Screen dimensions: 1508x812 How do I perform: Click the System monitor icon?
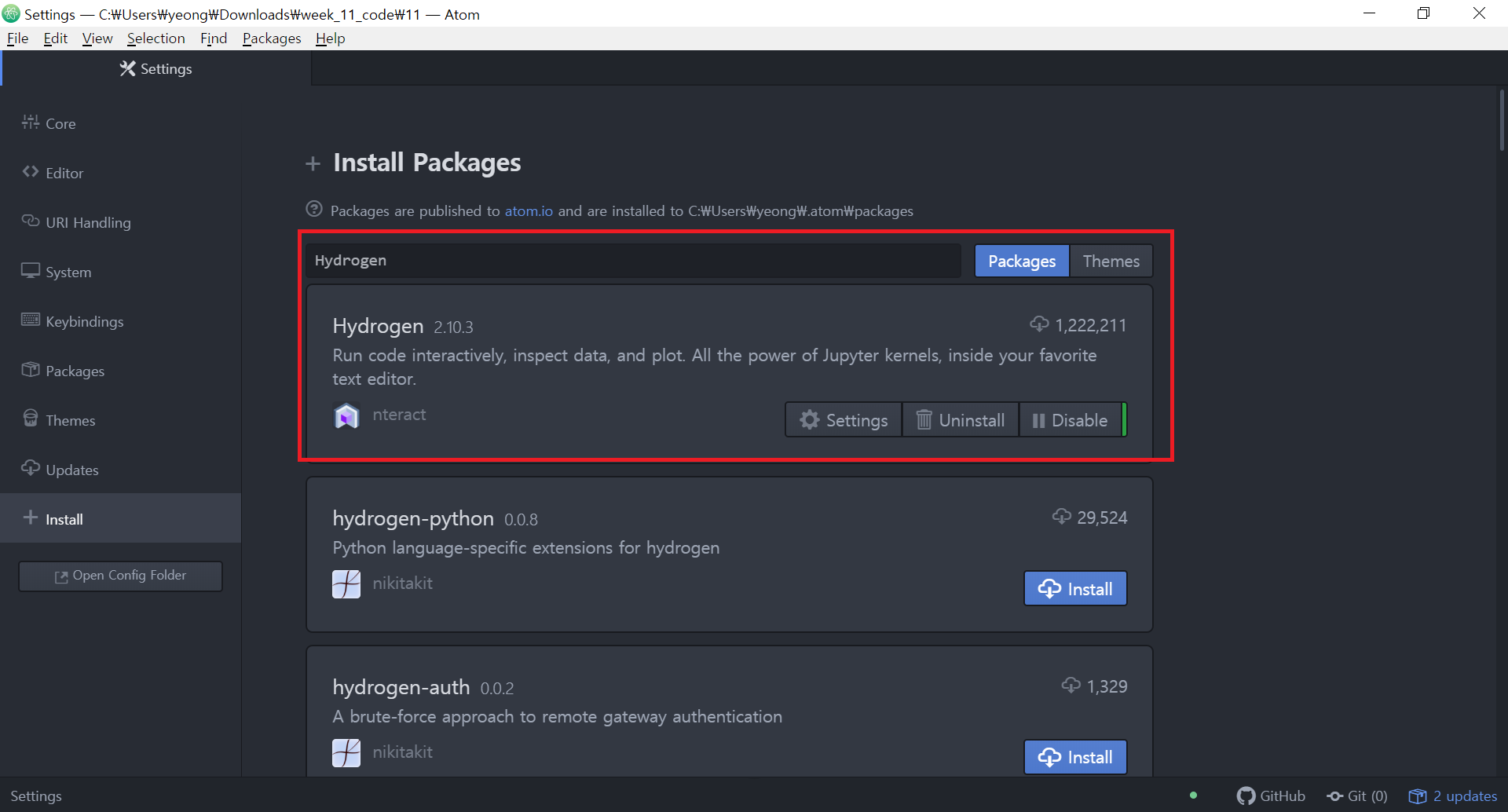click(x=31, y=270)
